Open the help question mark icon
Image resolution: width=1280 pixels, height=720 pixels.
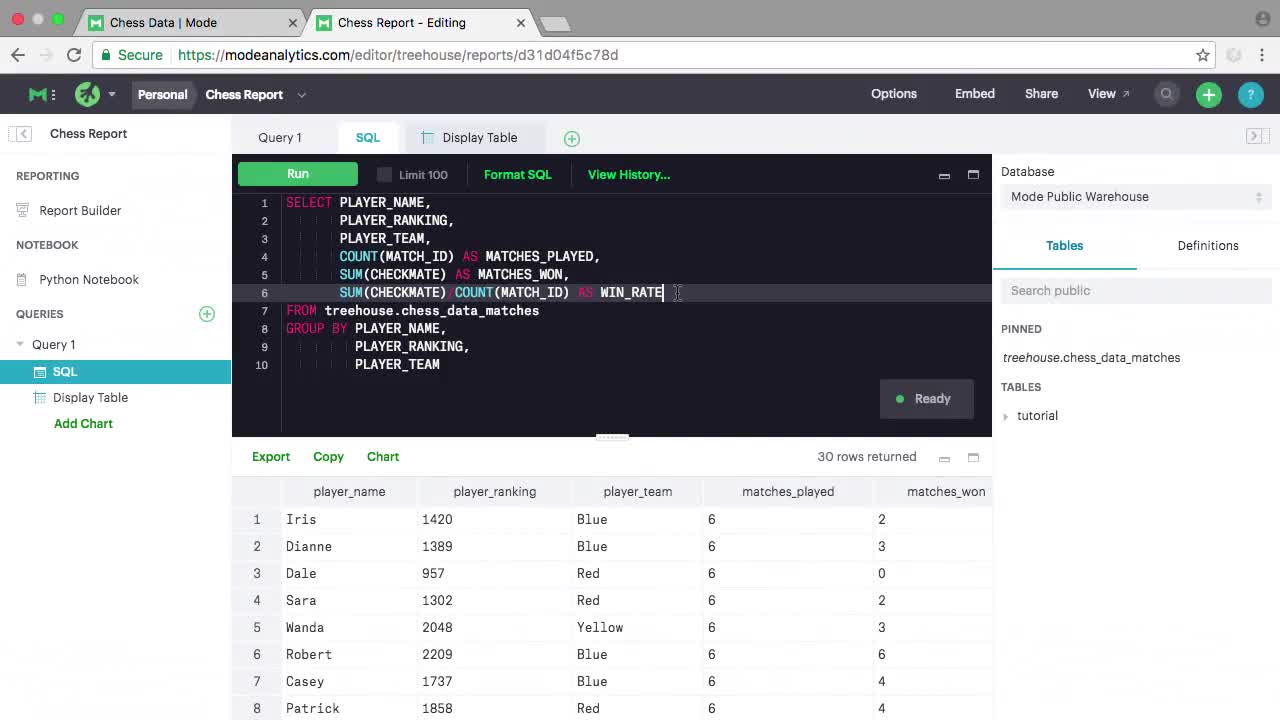(1250, 94)
